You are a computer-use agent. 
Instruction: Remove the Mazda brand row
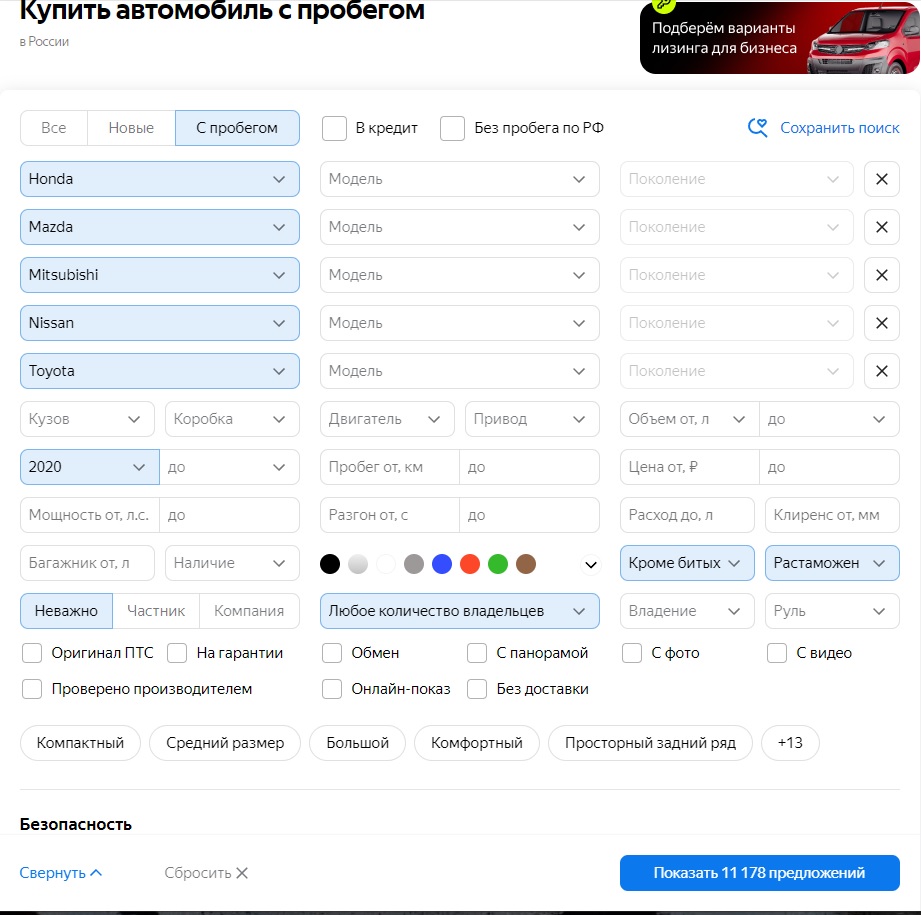tap(881, 227)
